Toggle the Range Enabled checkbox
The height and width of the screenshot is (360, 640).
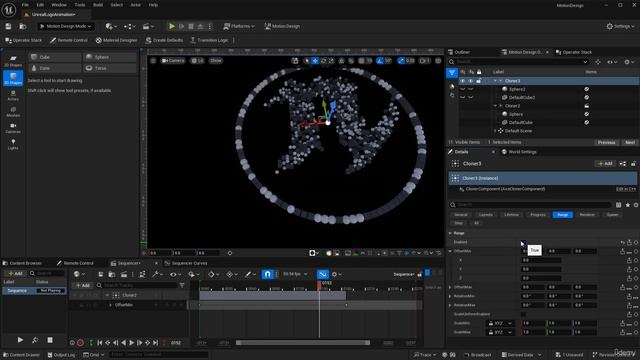(524, 242)
